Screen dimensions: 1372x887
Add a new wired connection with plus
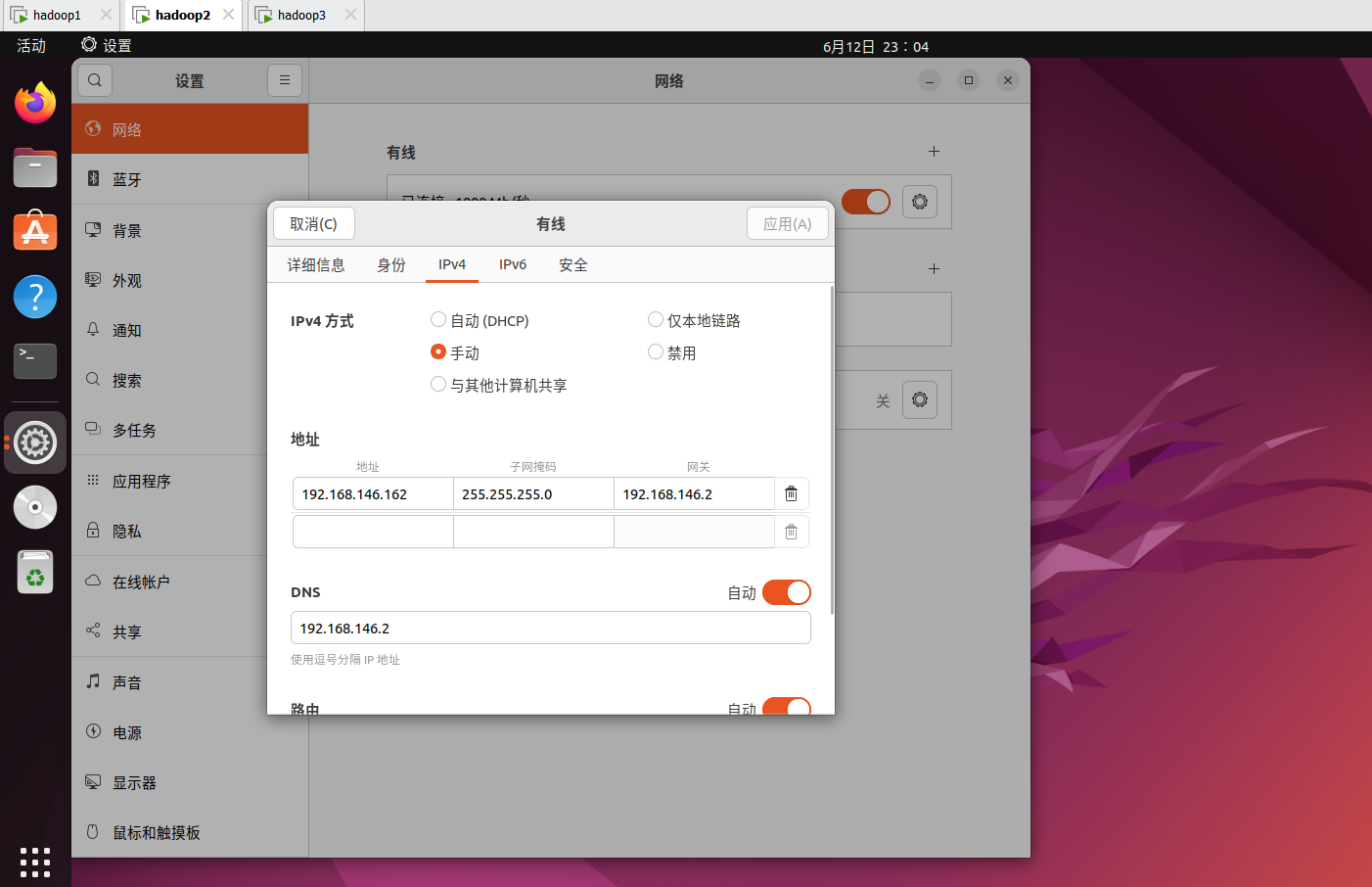[x=934, y=152]
